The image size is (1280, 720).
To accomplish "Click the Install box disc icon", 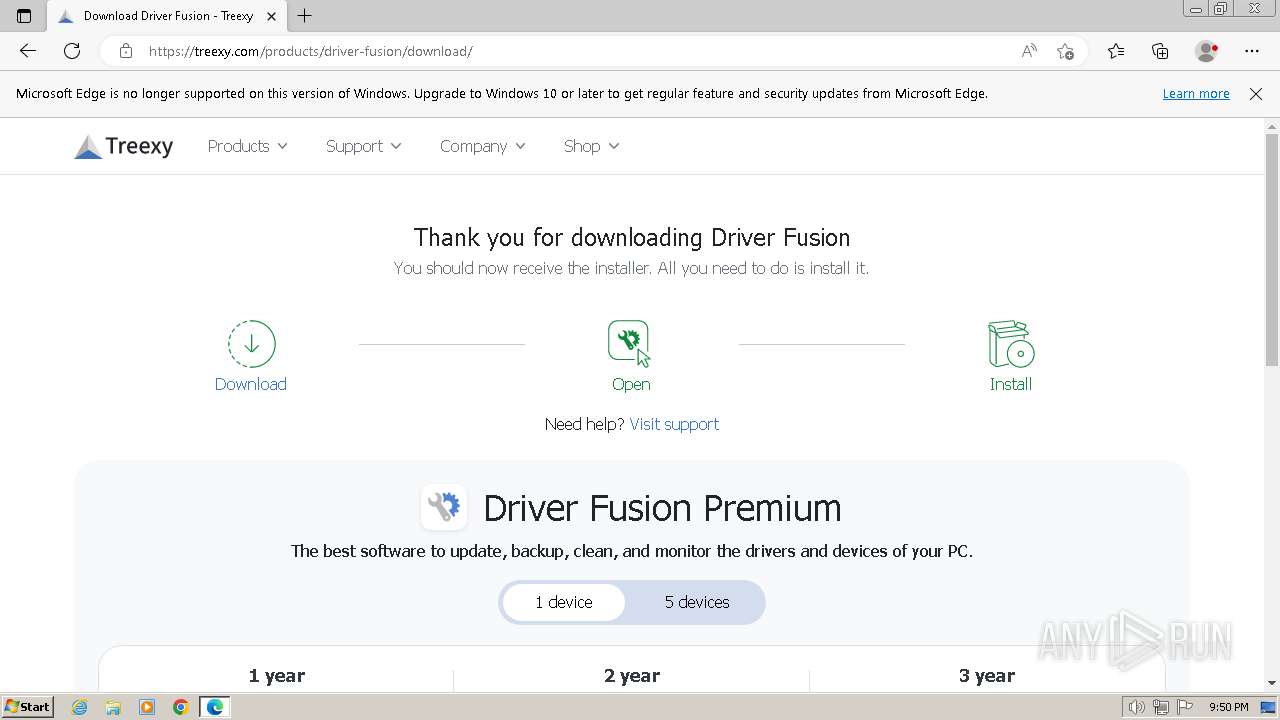I will coord(1011,344).
